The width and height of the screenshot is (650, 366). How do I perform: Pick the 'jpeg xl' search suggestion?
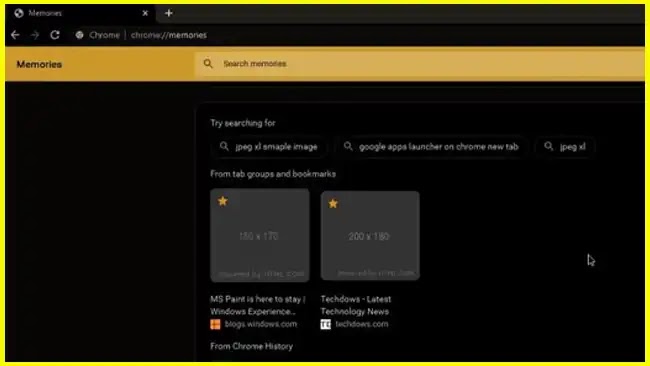tap(566, 147)
